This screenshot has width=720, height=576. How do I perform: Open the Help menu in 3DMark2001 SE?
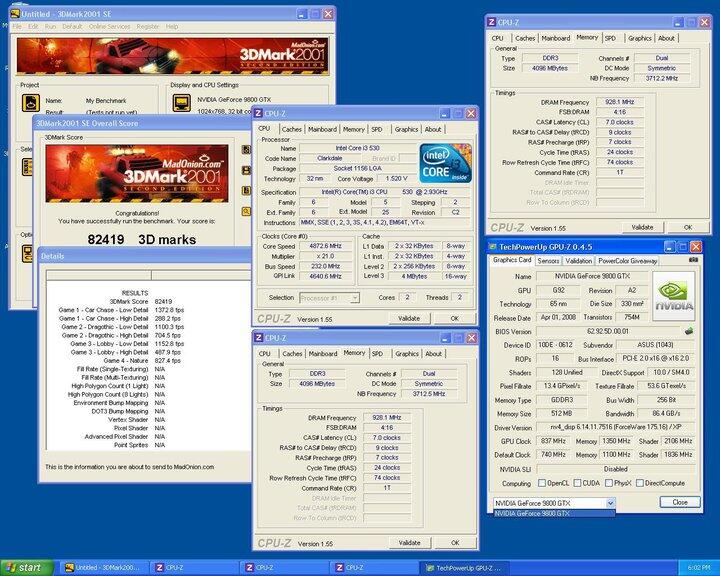[172, 27]
